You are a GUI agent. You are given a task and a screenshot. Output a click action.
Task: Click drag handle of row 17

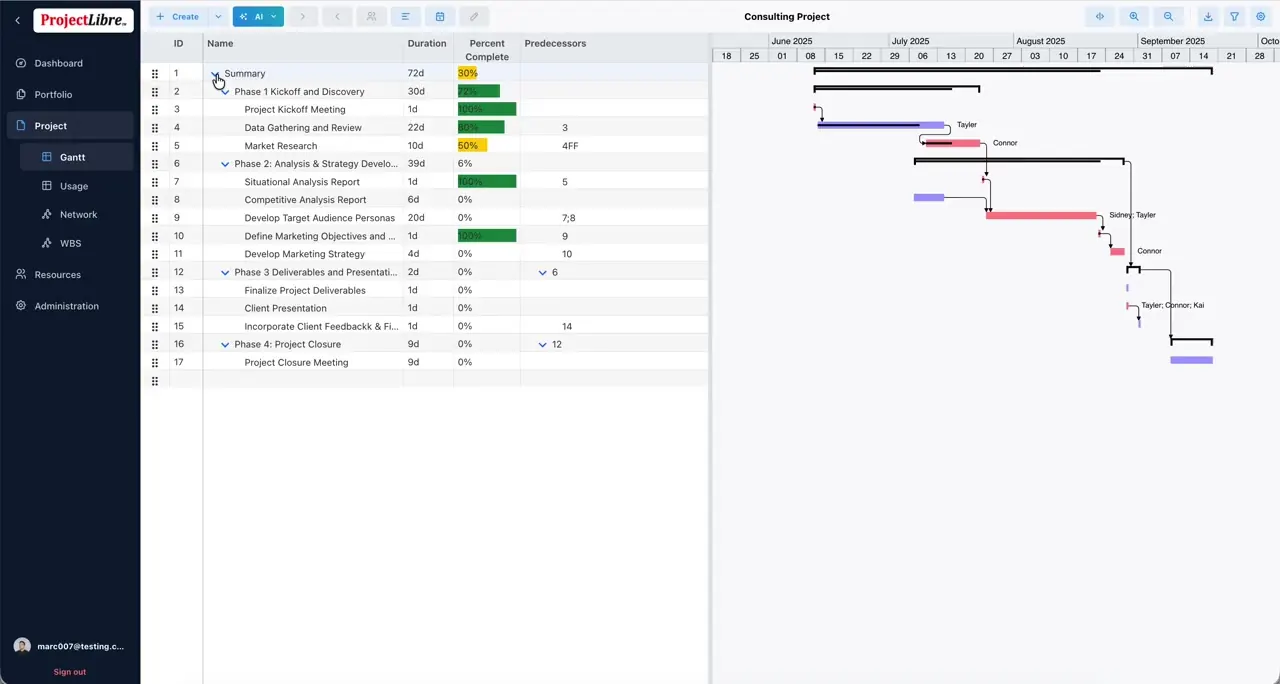click(154, 362)
